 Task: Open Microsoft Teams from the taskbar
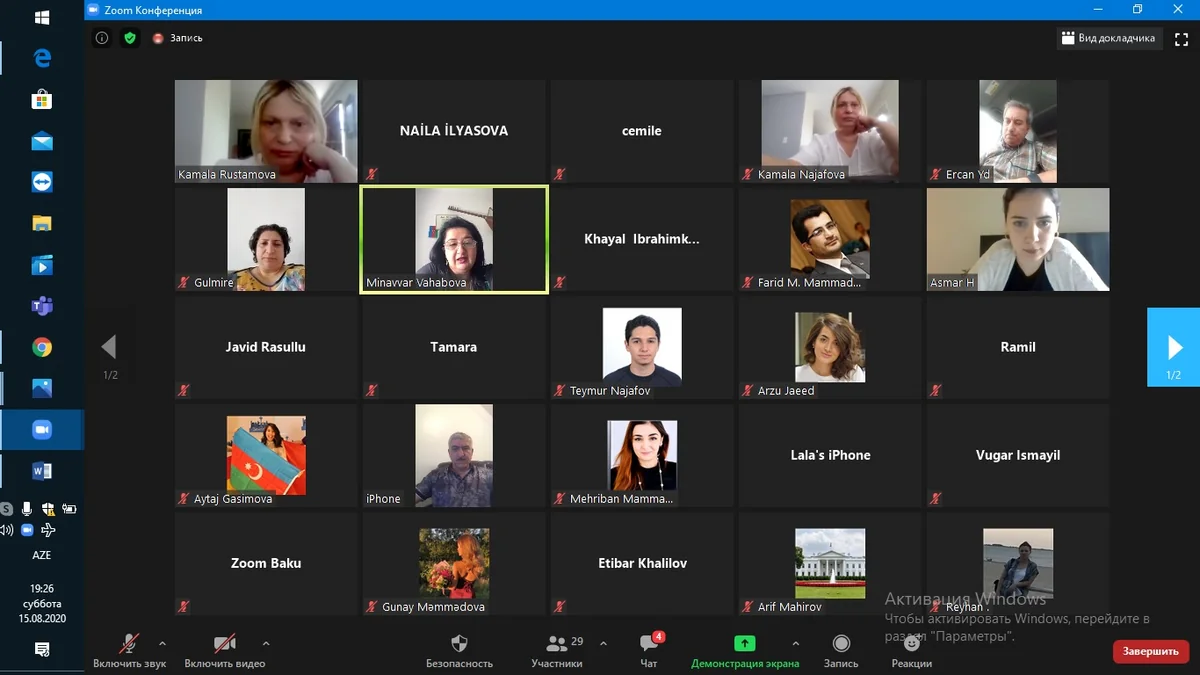point(42,306)
